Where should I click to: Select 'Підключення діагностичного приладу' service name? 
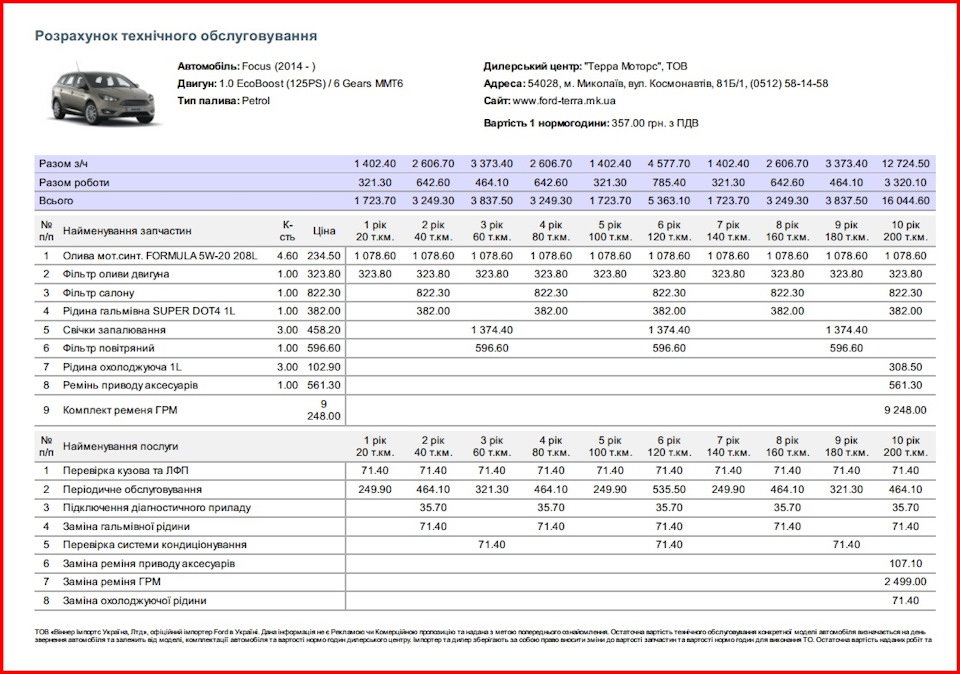tap(157, 507)
